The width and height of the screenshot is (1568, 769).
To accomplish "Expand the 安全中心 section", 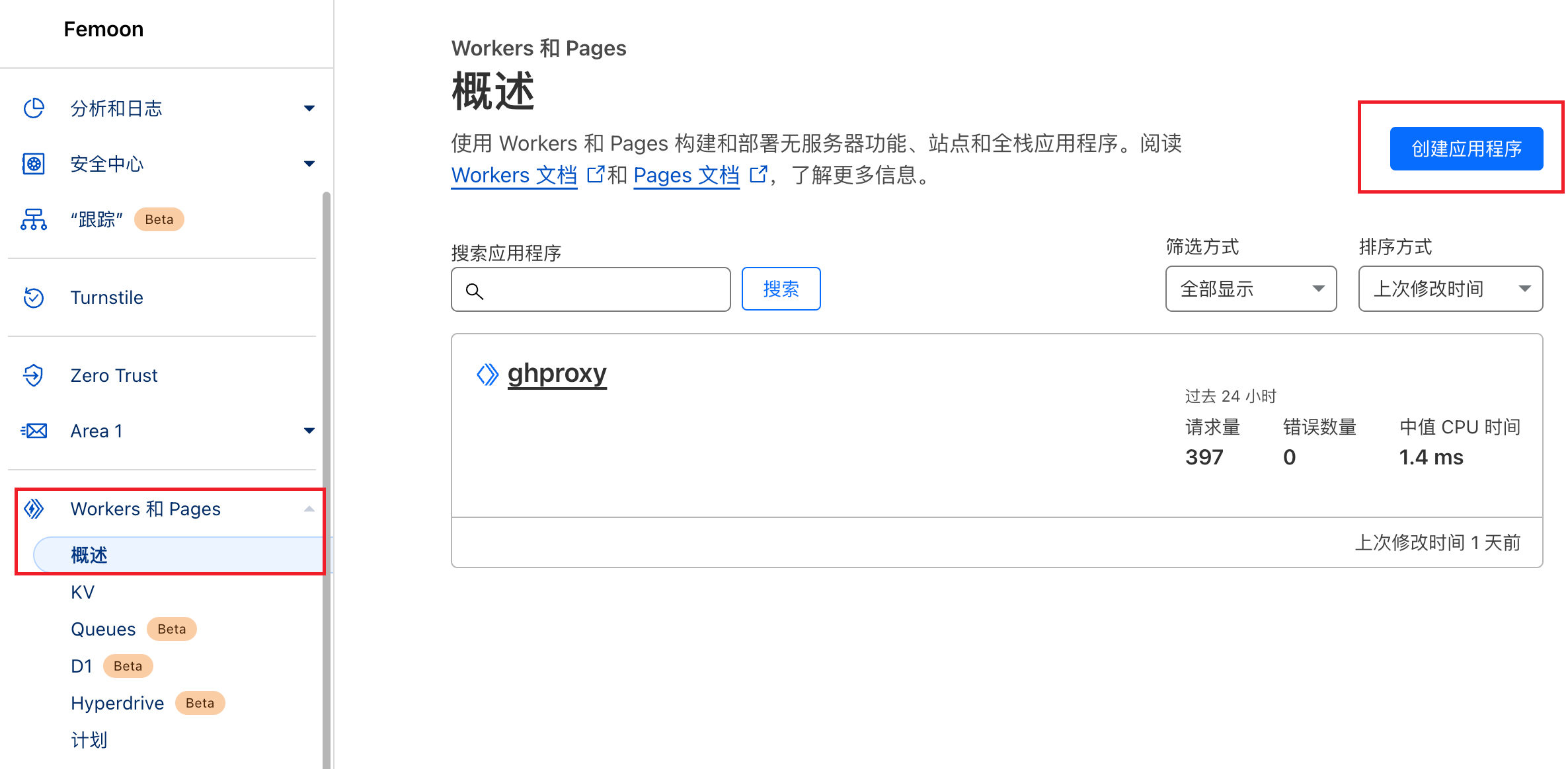I will click(309, 164).
